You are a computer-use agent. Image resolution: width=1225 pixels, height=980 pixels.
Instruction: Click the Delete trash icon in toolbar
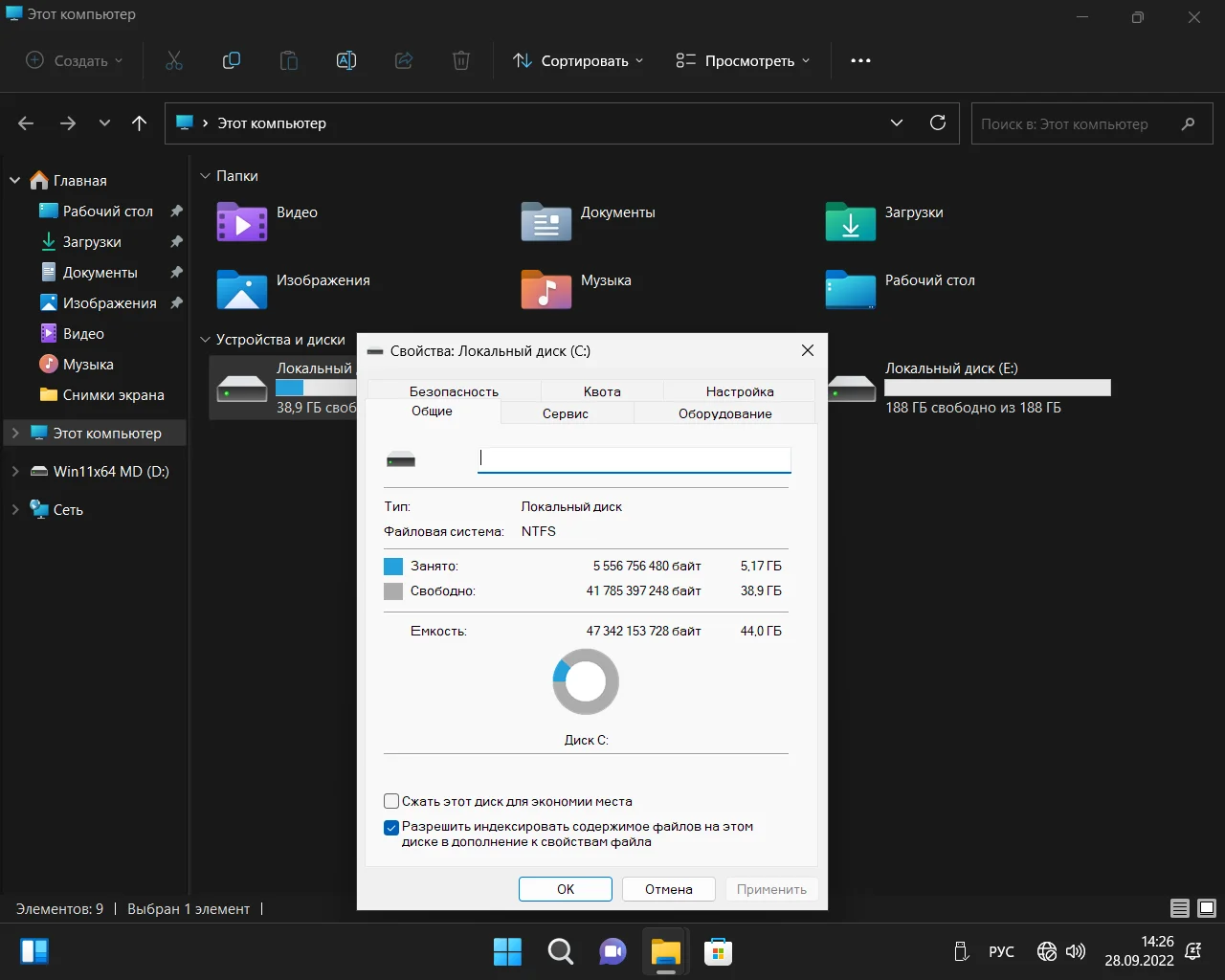[460, 60]
